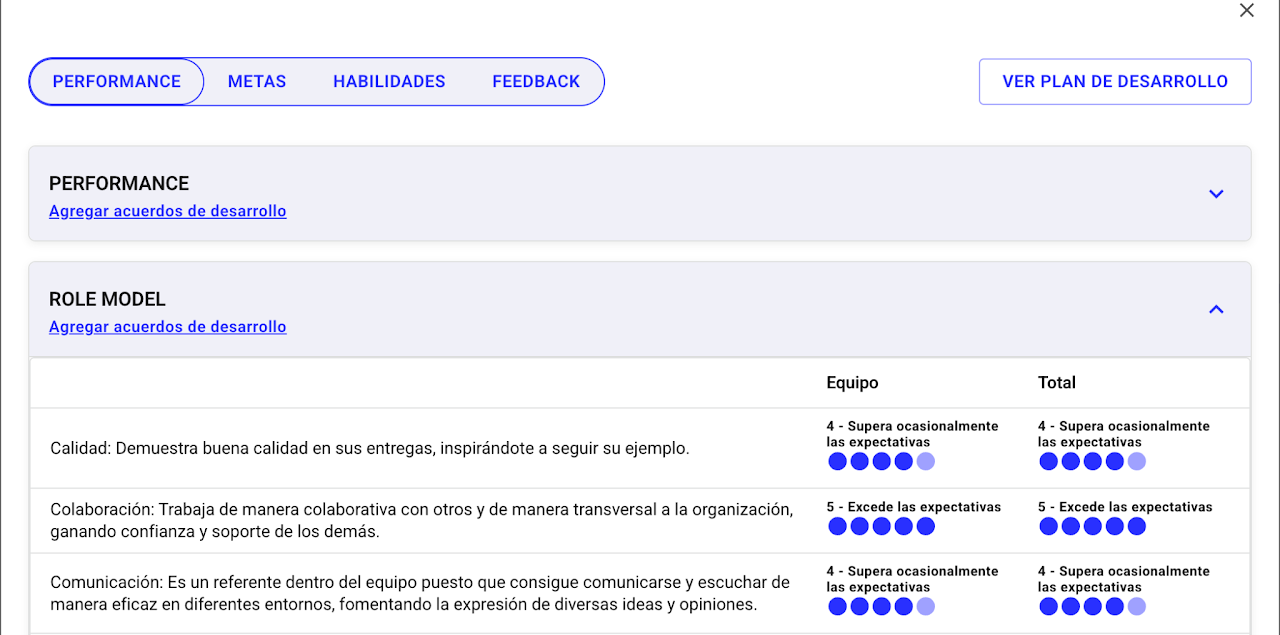The width and height of the screenshot is (1280, 635).
Task: Click Agregar acuerdos de desarrollo under ROLE MODEL
Action: pyautogui.click(x=168, y=327)
